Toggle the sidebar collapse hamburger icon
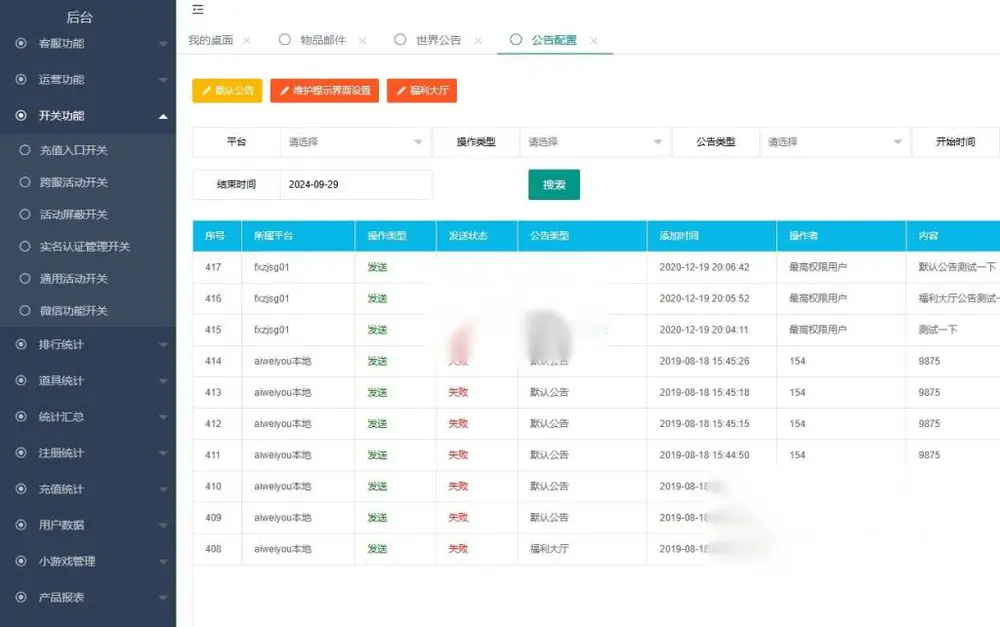The width and height of the screenshot is (1000, 627). point(198,9)
